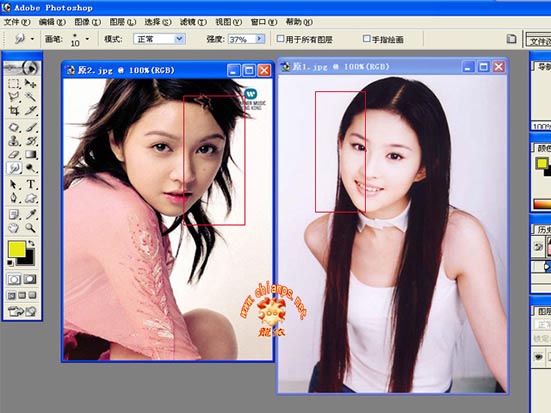Select the Healing Brush tool
551x413 pixels.
(x=14, y=127)
